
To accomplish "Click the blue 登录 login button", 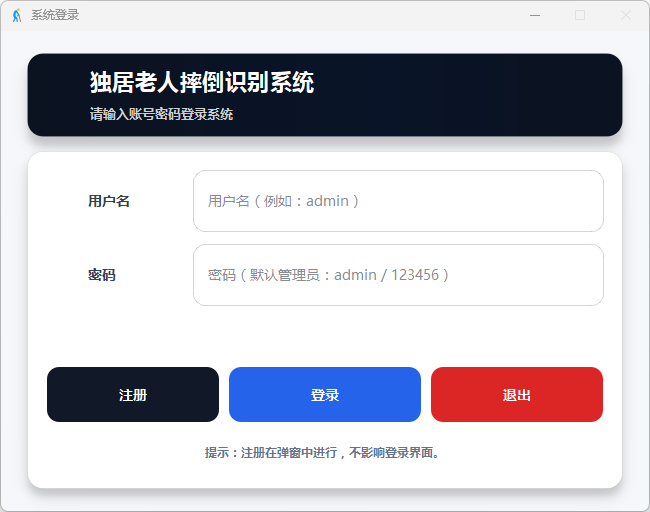I will click(x=325, y=394).
